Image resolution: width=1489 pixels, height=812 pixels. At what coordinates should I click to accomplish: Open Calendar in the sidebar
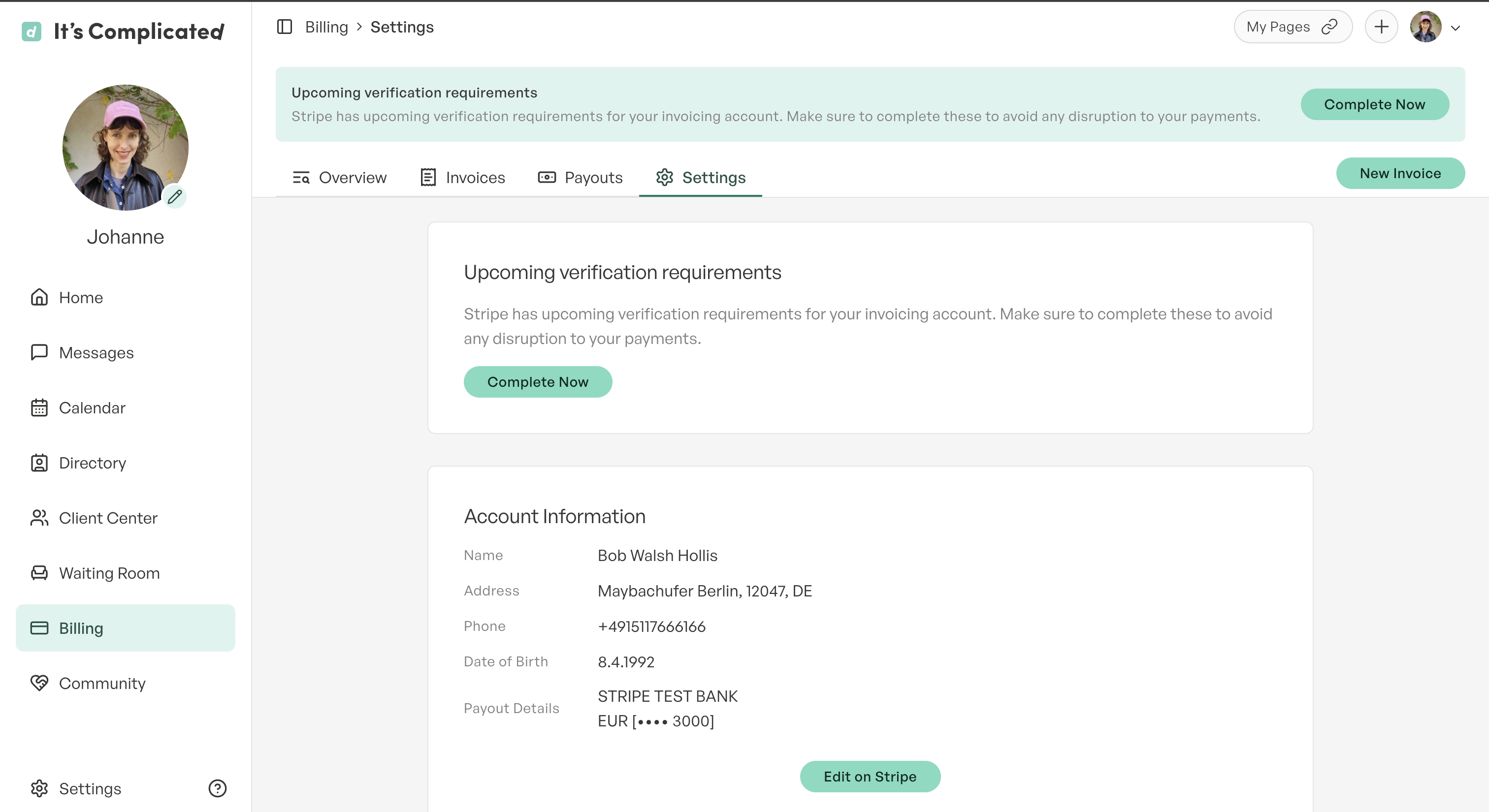click(92, 408)
